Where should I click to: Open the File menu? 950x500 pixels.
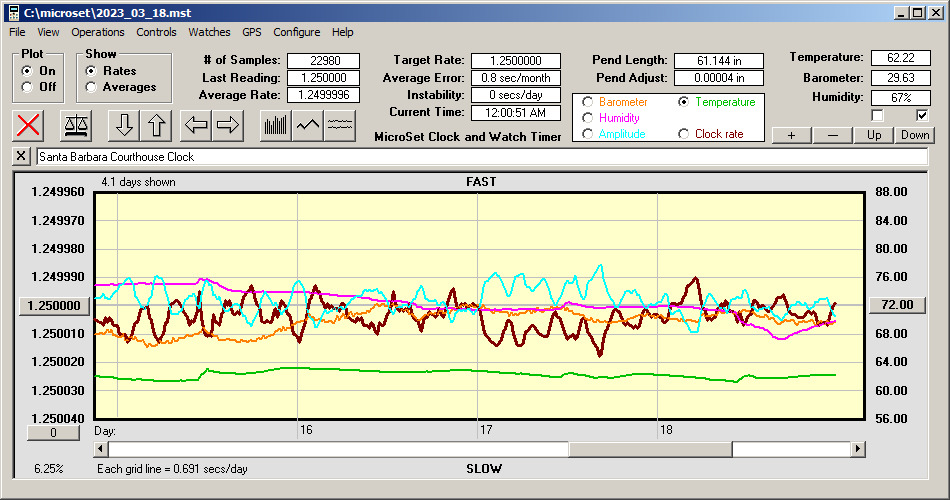17,32
